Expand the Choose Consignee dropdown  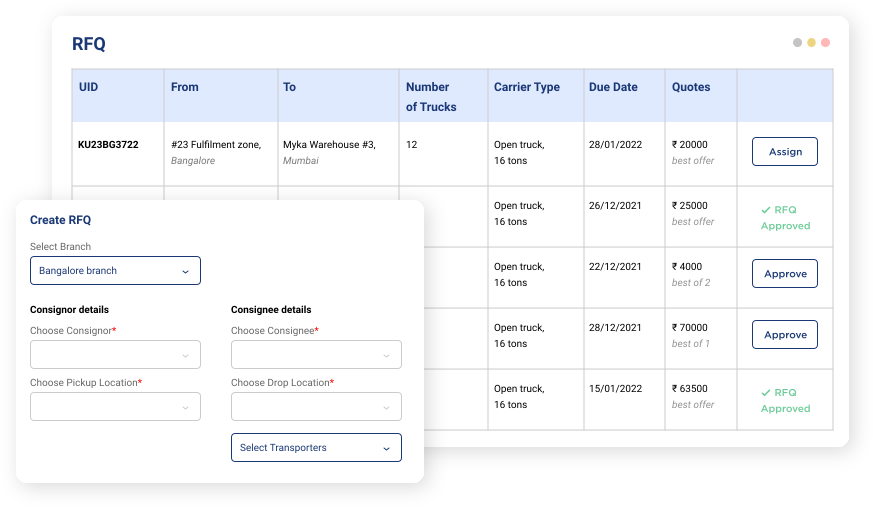coord(316,355)
